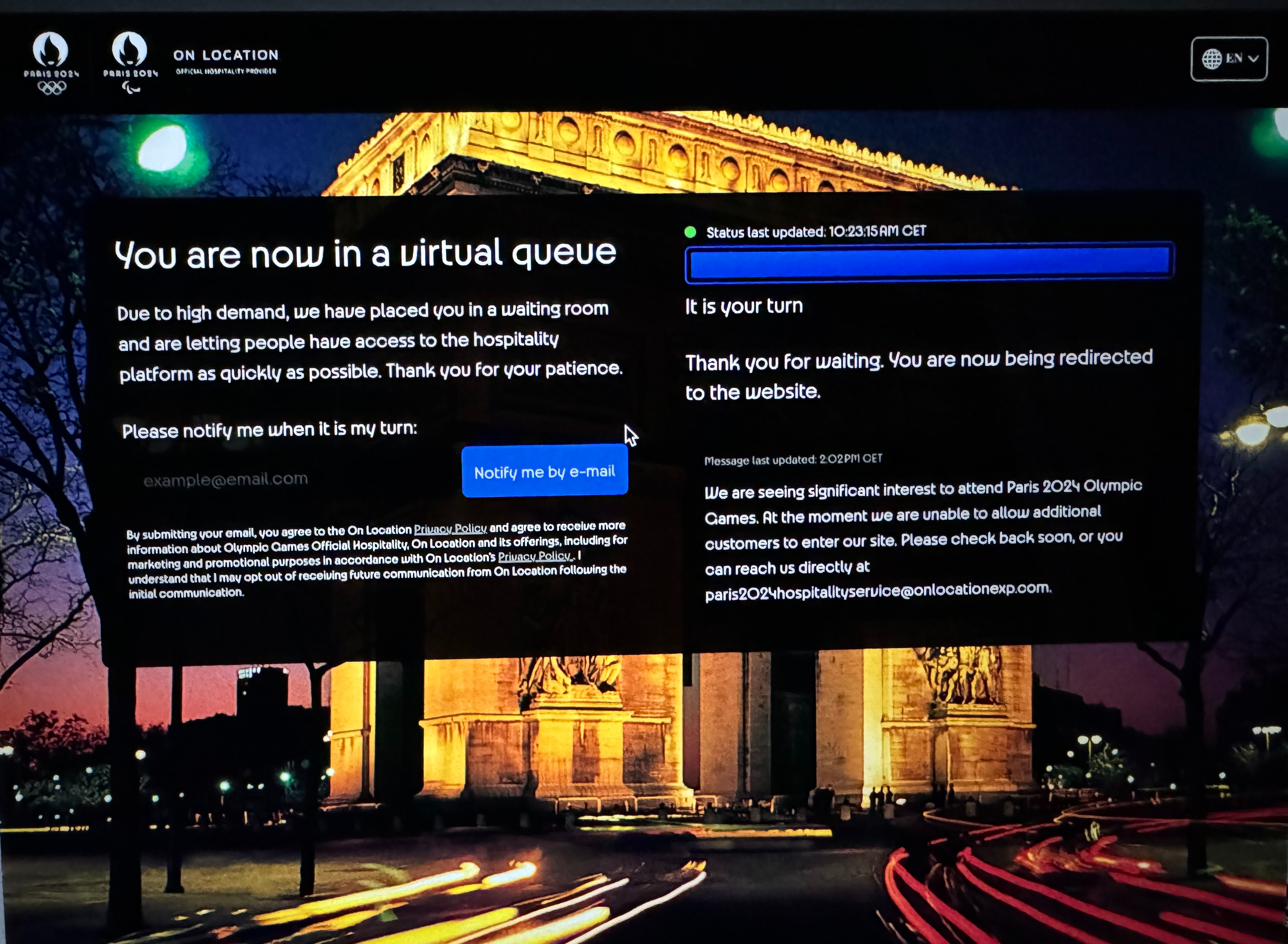Image resolution: width=1288 pixels, height=944 pixels.
Task: Click the 'Message last updated' timestamp
Action: pyautogui.click(x=793, y=459)
